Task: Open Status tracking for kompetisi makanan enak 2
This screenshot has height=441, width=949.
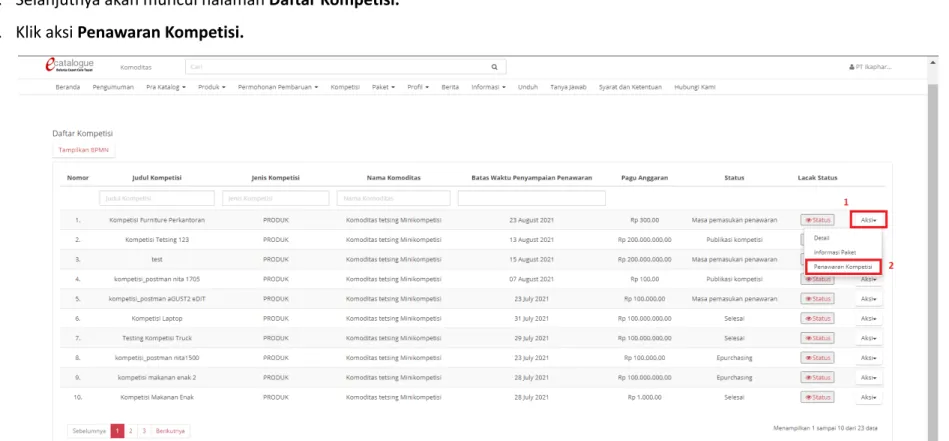Action: click(x=817, y=377)
